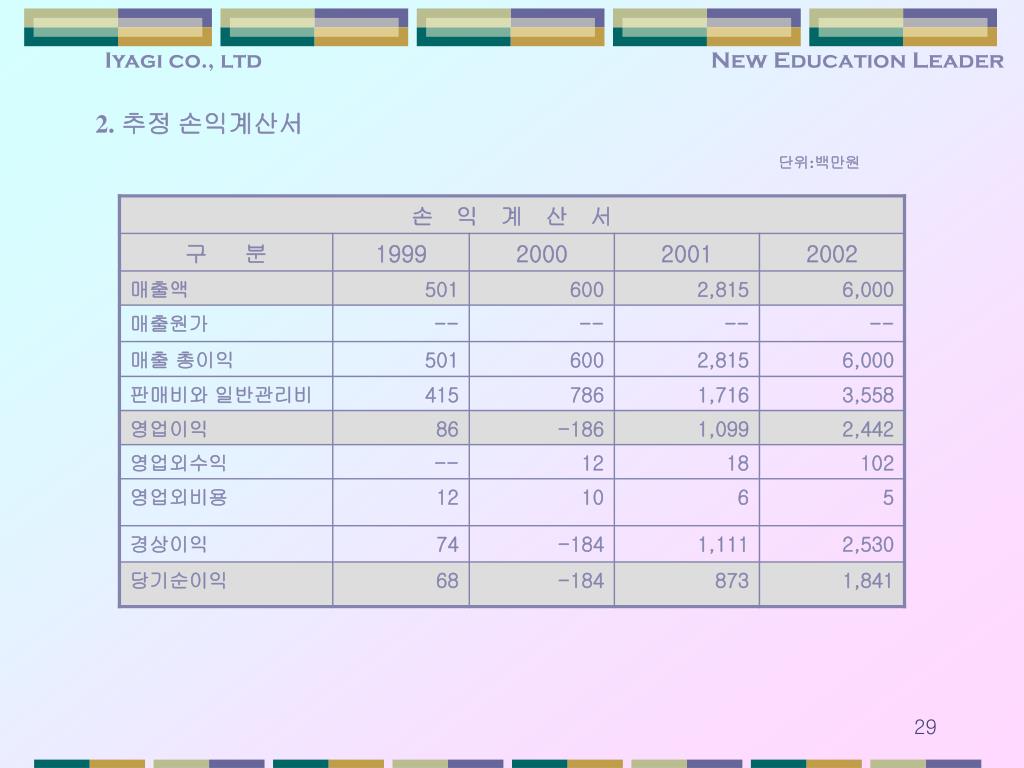Click the 1,111 value in the 경상이익 row
Screen dimensions: 1024x768
723,544
